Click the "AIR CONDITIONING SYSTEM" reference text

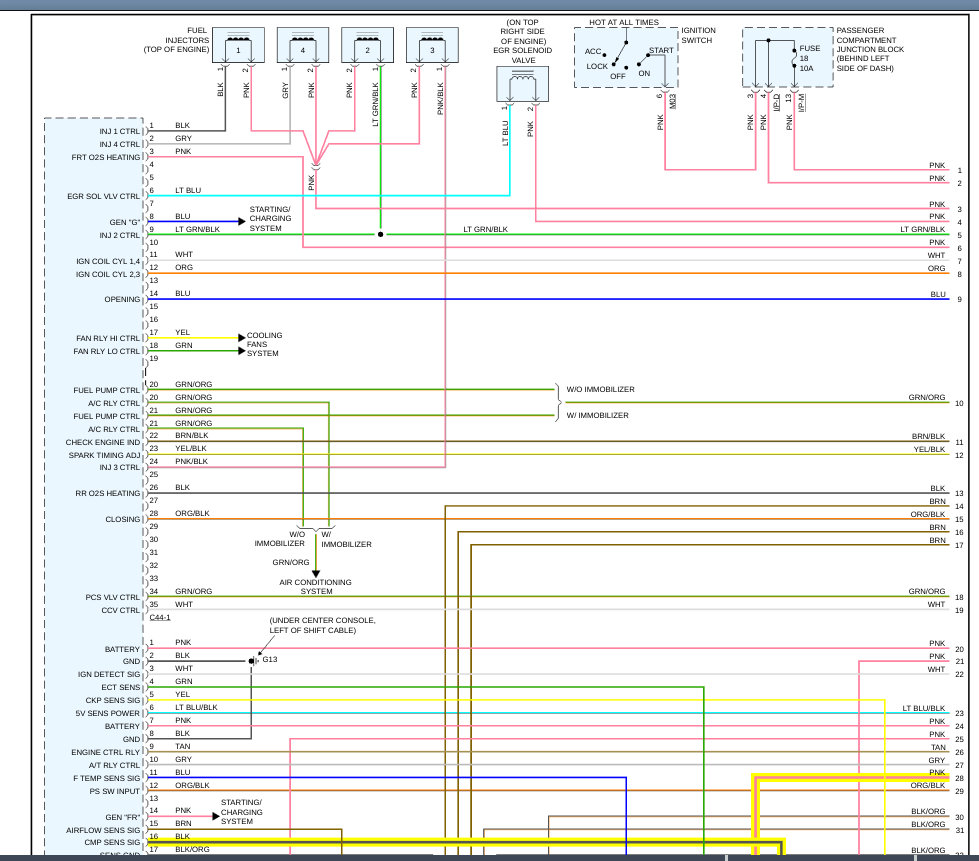point(315,587)
